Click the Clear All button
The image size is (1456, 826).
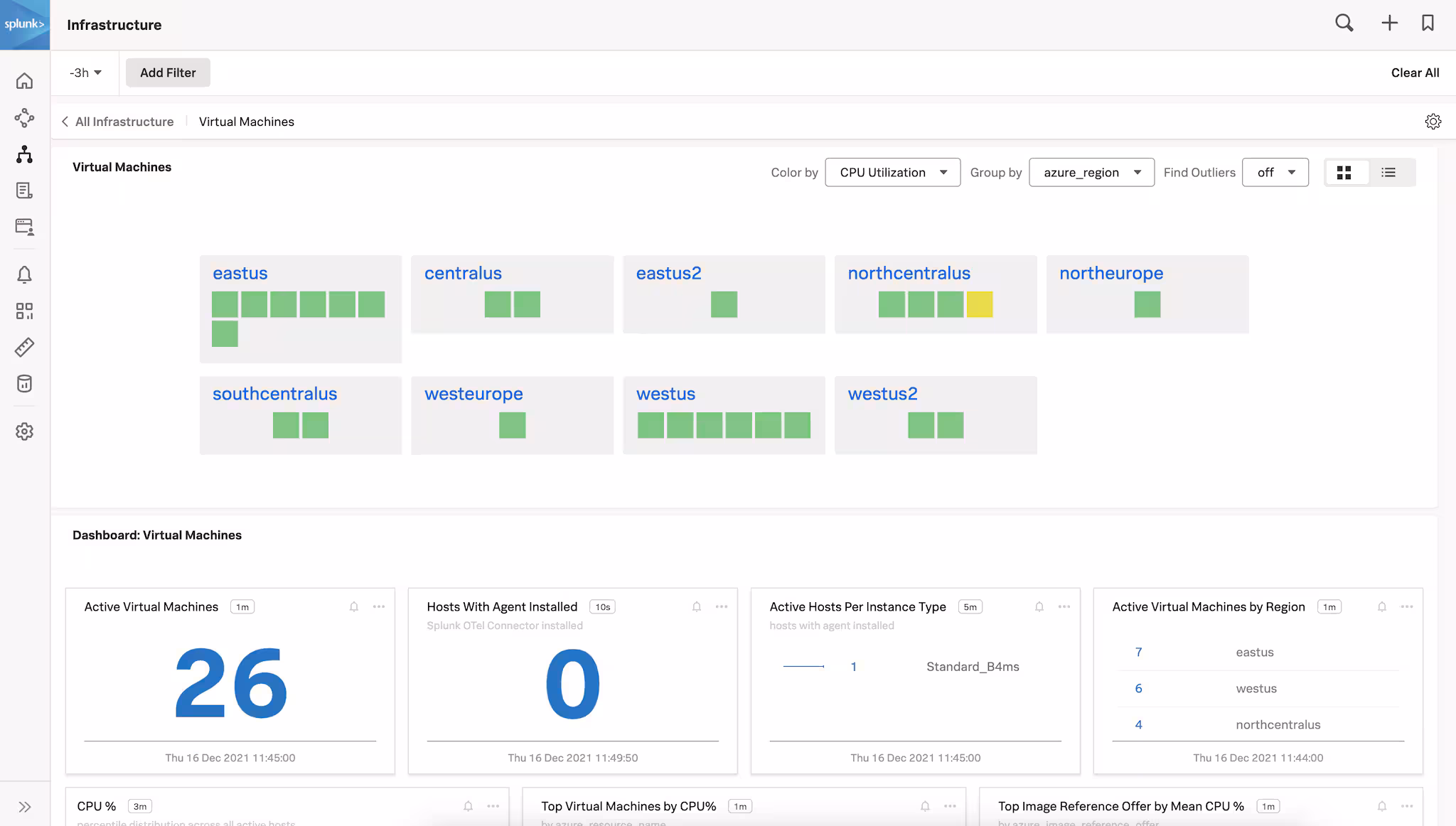point(1415,73)
